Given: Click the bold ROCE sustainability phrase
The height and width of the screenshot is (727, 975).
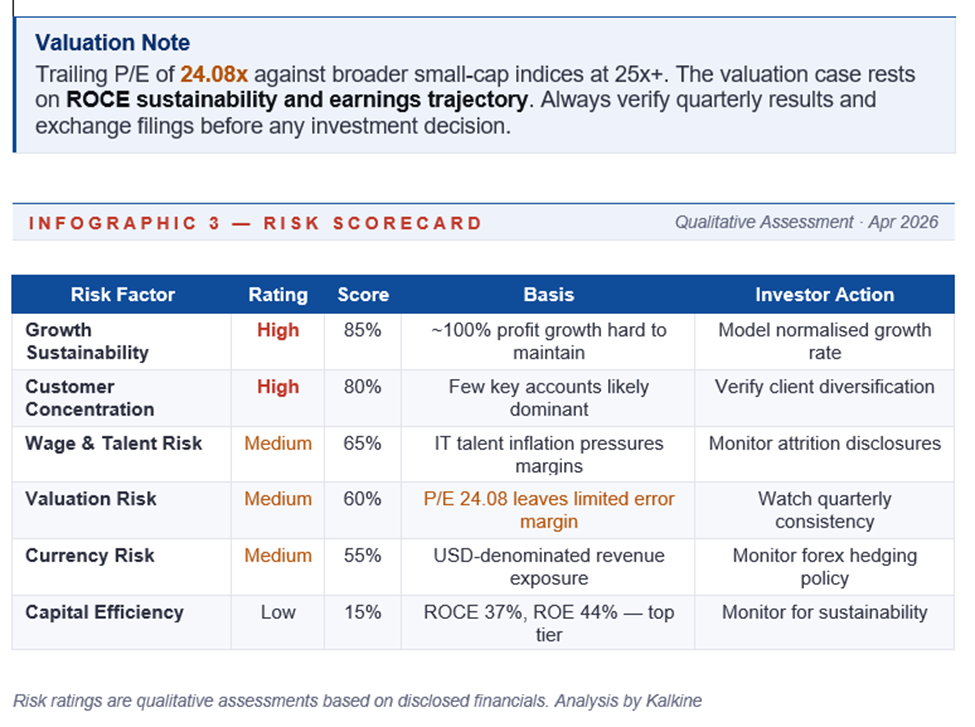Looking at the screenshot, I should (296, 100).
